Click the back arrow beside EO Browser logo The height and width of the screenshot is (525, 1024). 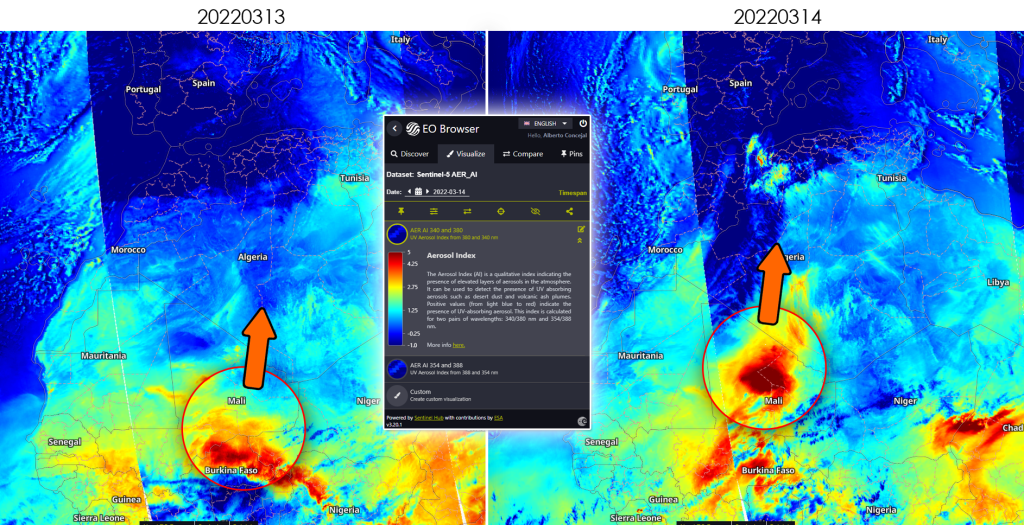click(x=394, y=128)
